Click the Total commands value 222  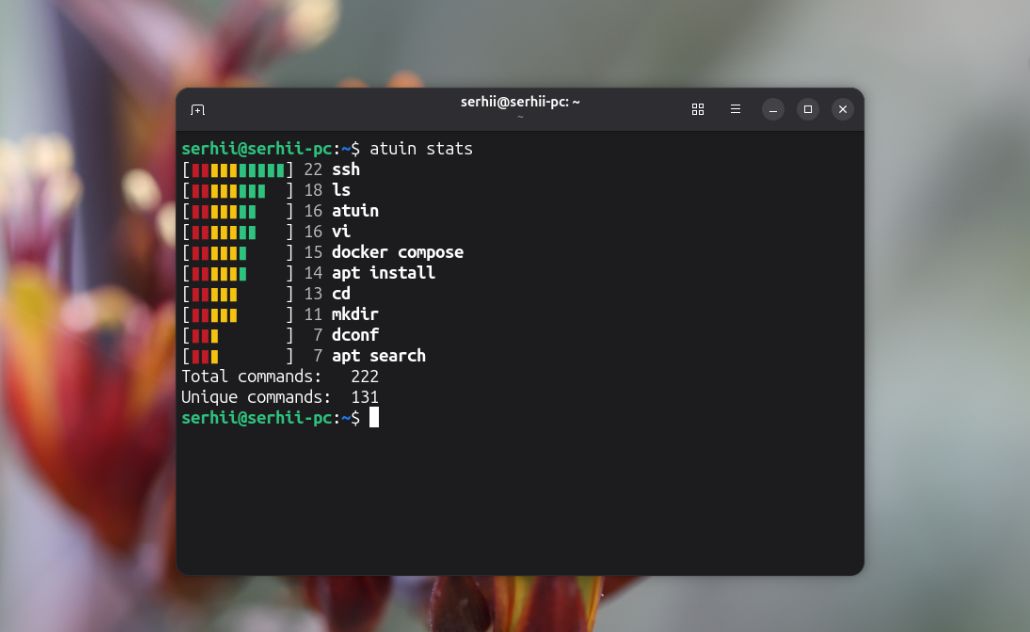click(x=364, y=377)
